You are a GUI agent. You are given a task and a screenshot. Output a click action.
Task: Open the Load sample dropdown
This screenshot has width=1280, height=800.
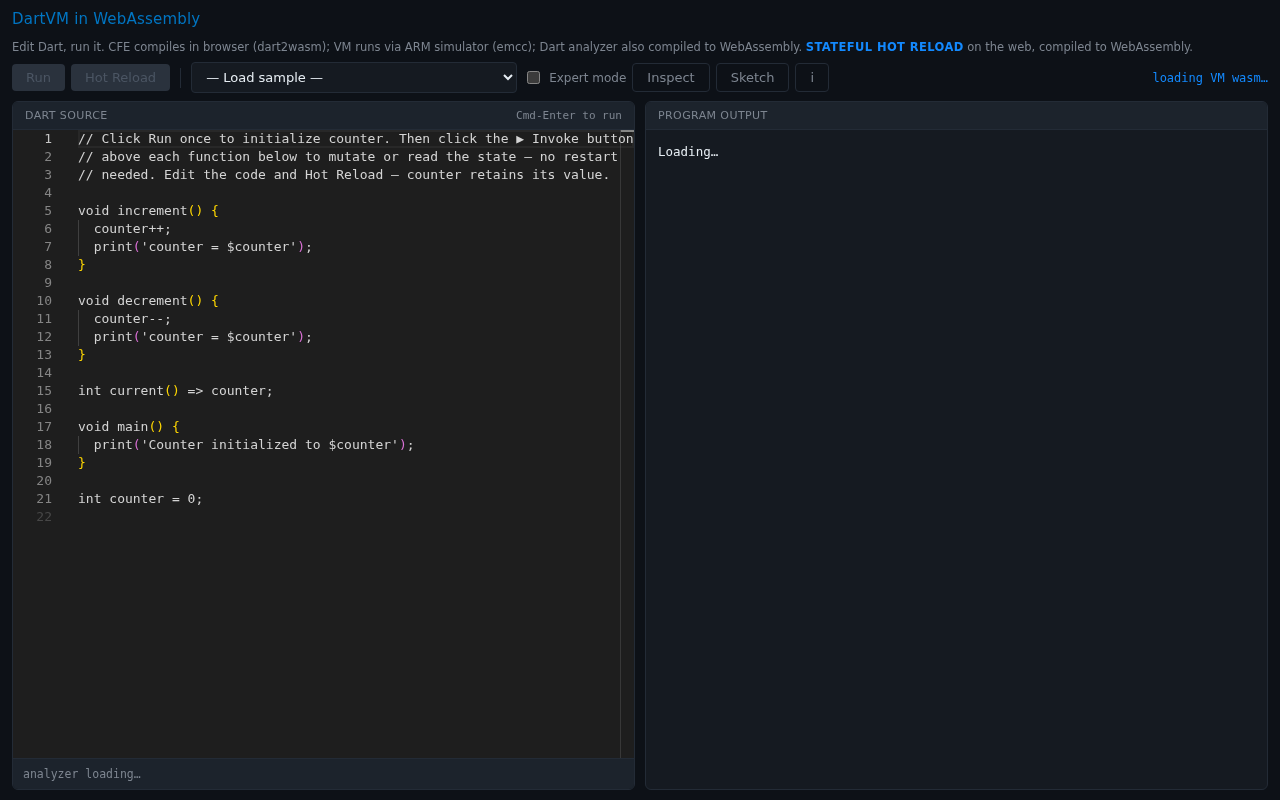coord(354,78)
